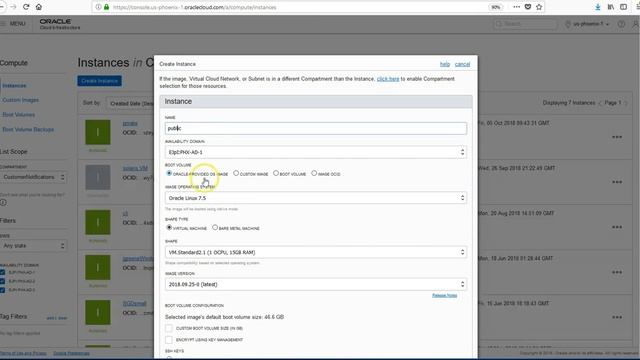Open the Compartment selector dropdown

pos(33,177)
